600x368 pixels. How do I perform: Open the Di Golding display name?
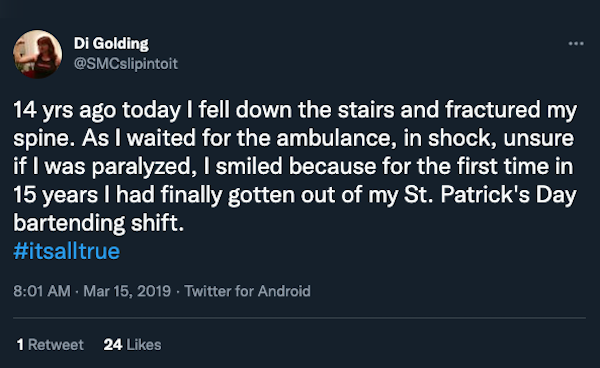[x=111, y=44]
